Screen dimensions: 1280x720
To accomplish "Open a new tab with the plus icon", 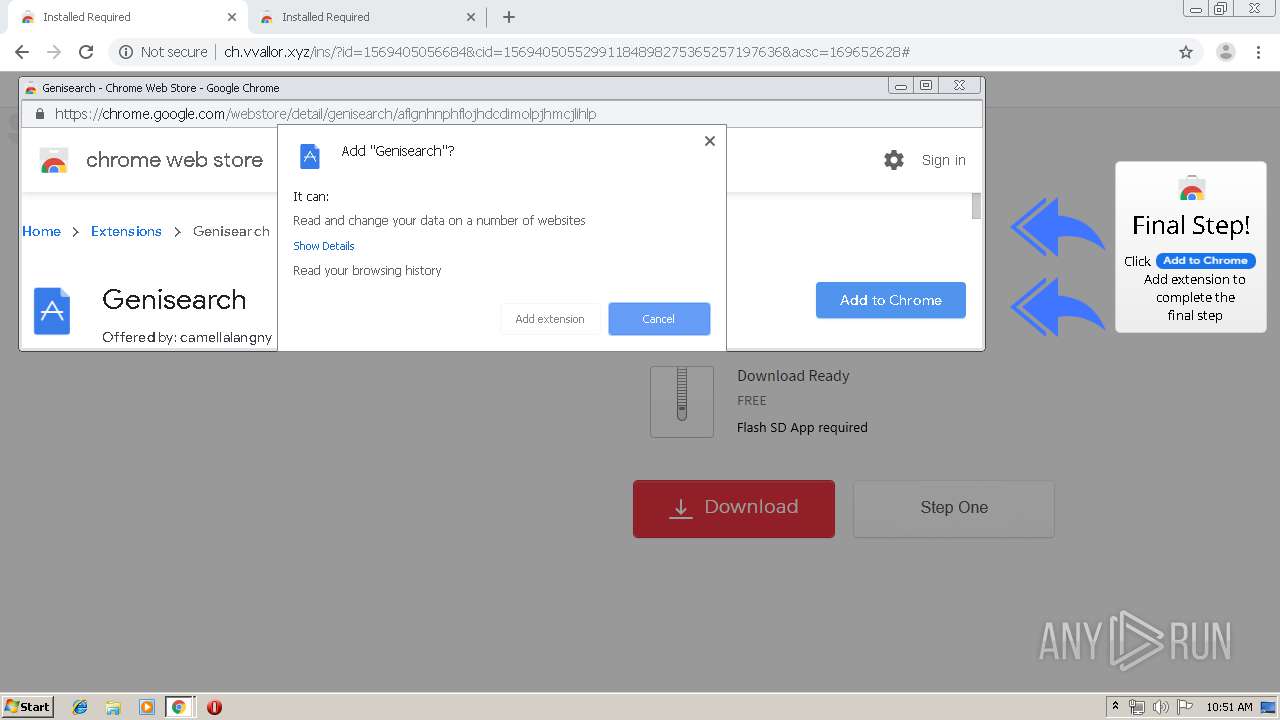I will click(x=509, y=17).
